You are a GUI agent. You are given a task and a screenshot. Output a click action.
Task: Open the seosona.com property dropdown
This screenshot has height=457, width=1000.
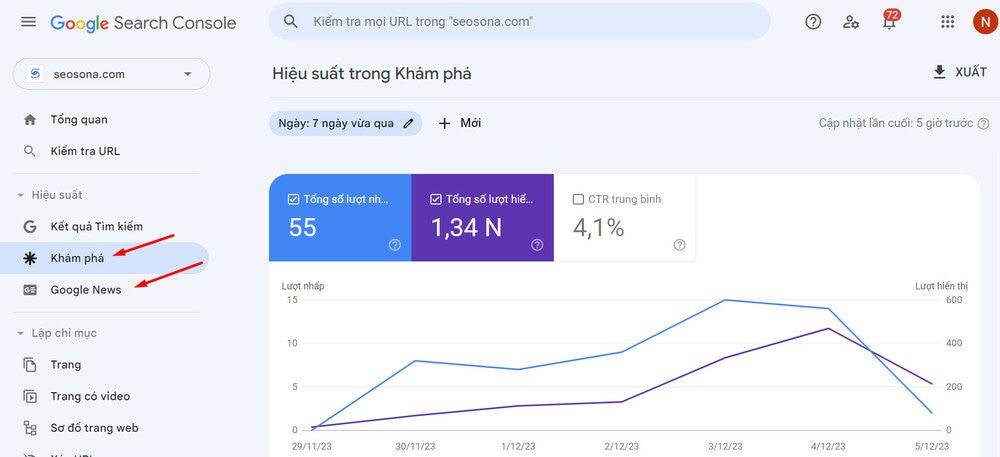pos(112,74)
